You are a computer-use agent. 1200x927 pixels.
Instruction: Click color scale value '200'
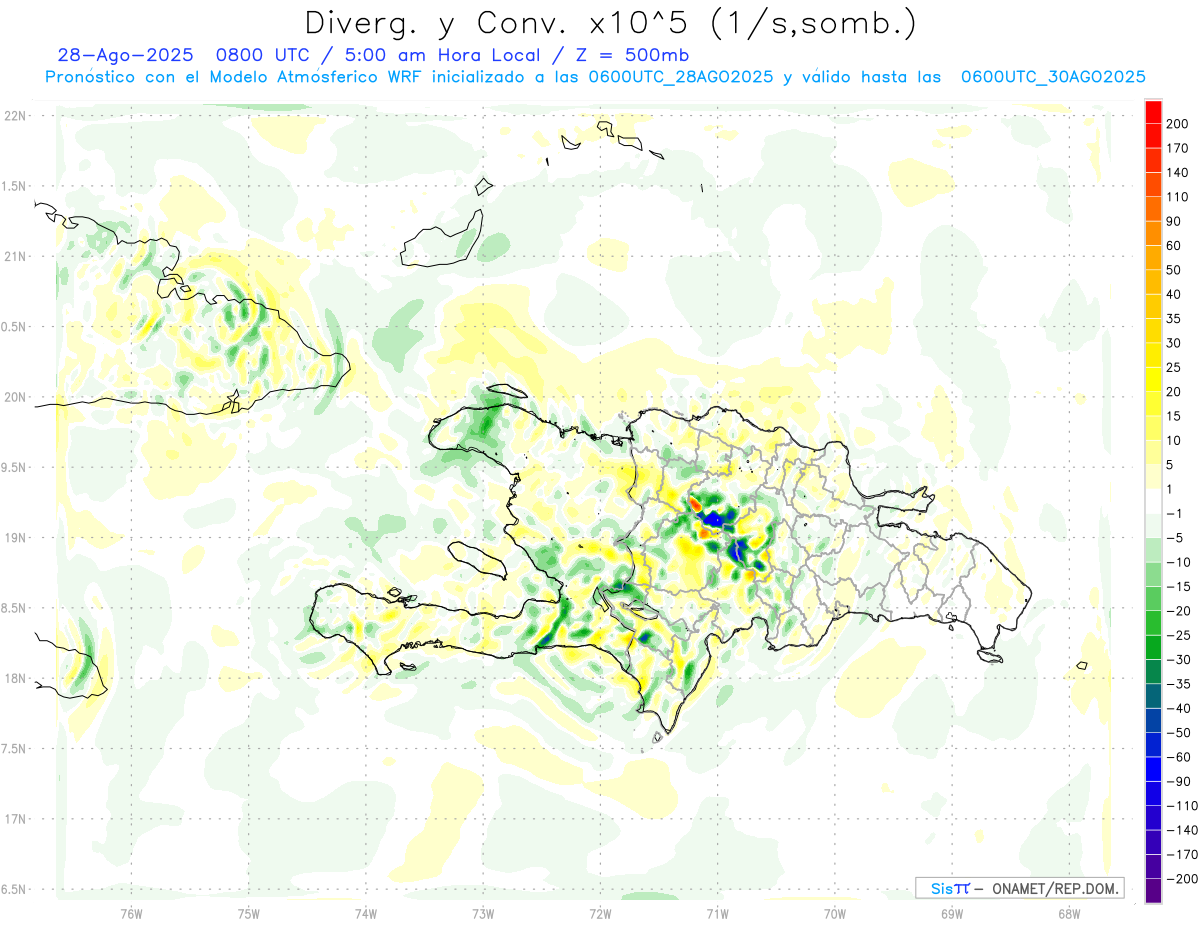[1177, 124]
